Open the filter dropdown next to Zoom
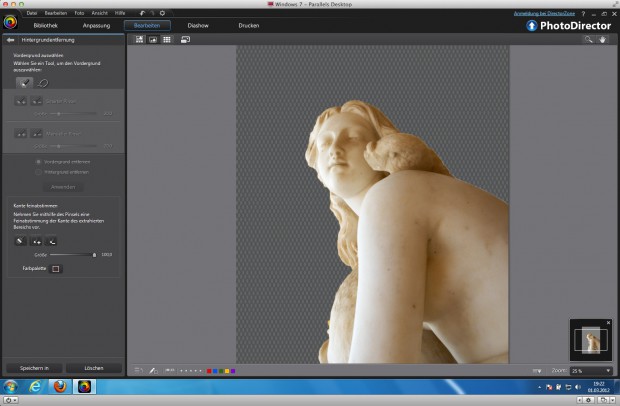The image size is (620, 406). [537, 371]
